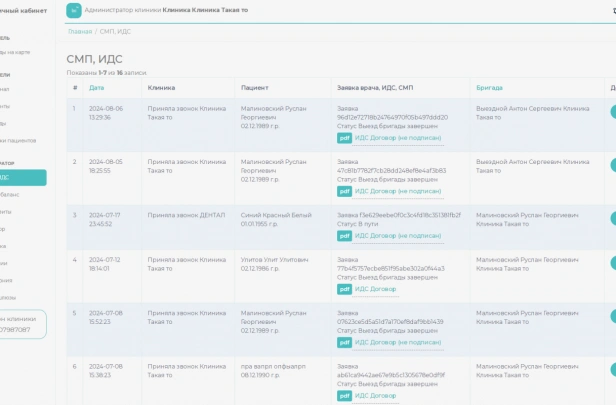Open pdf icon for 2024-08-05 request
Viewport: 616px width, 405px height.
[344, 192]
